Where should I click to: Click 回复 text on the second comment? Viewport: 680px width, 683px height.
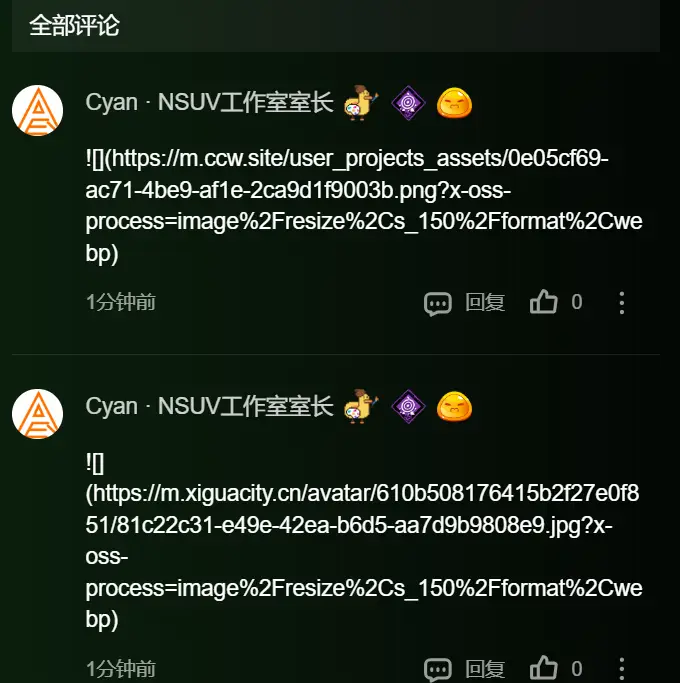[x=485, y=669]
